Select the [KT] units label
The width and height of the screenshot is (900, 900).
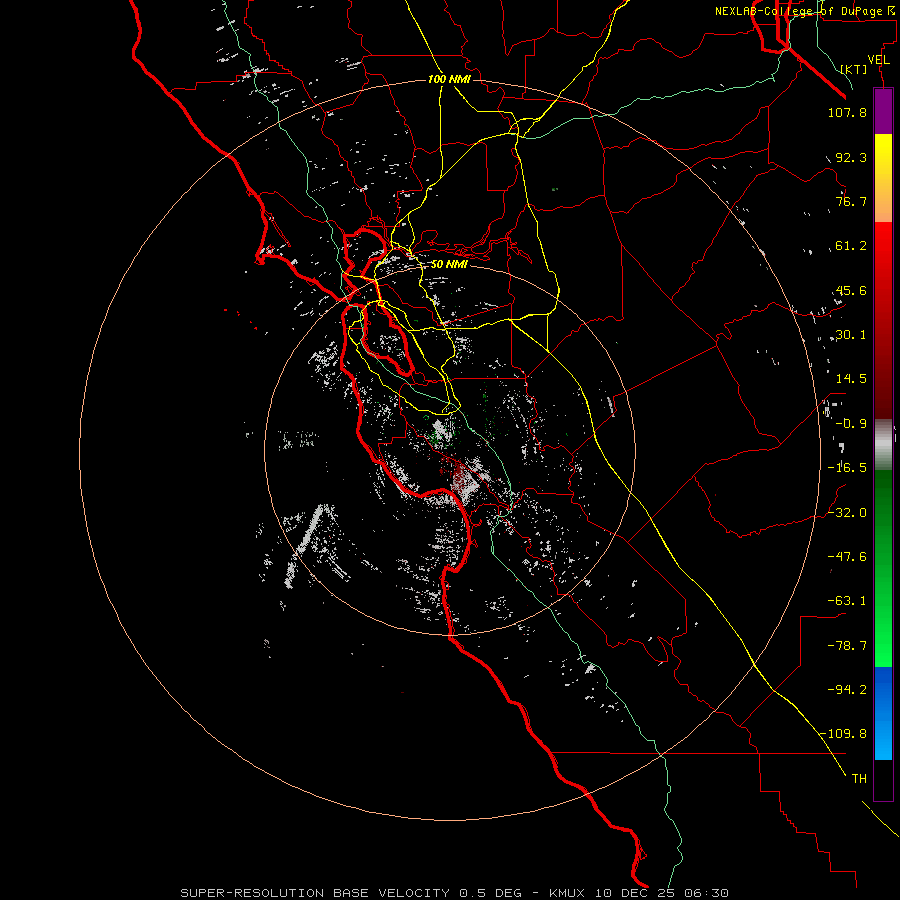854,69
